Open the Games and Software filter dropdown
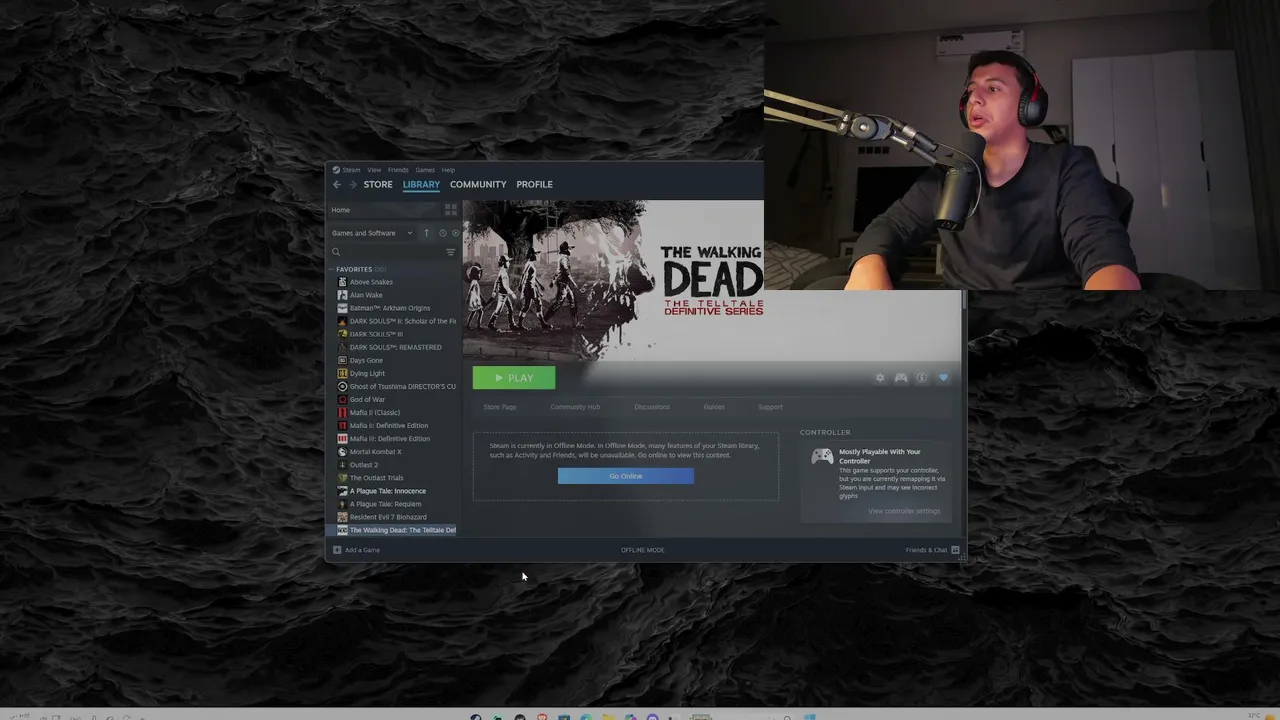 tap(372, 233)
